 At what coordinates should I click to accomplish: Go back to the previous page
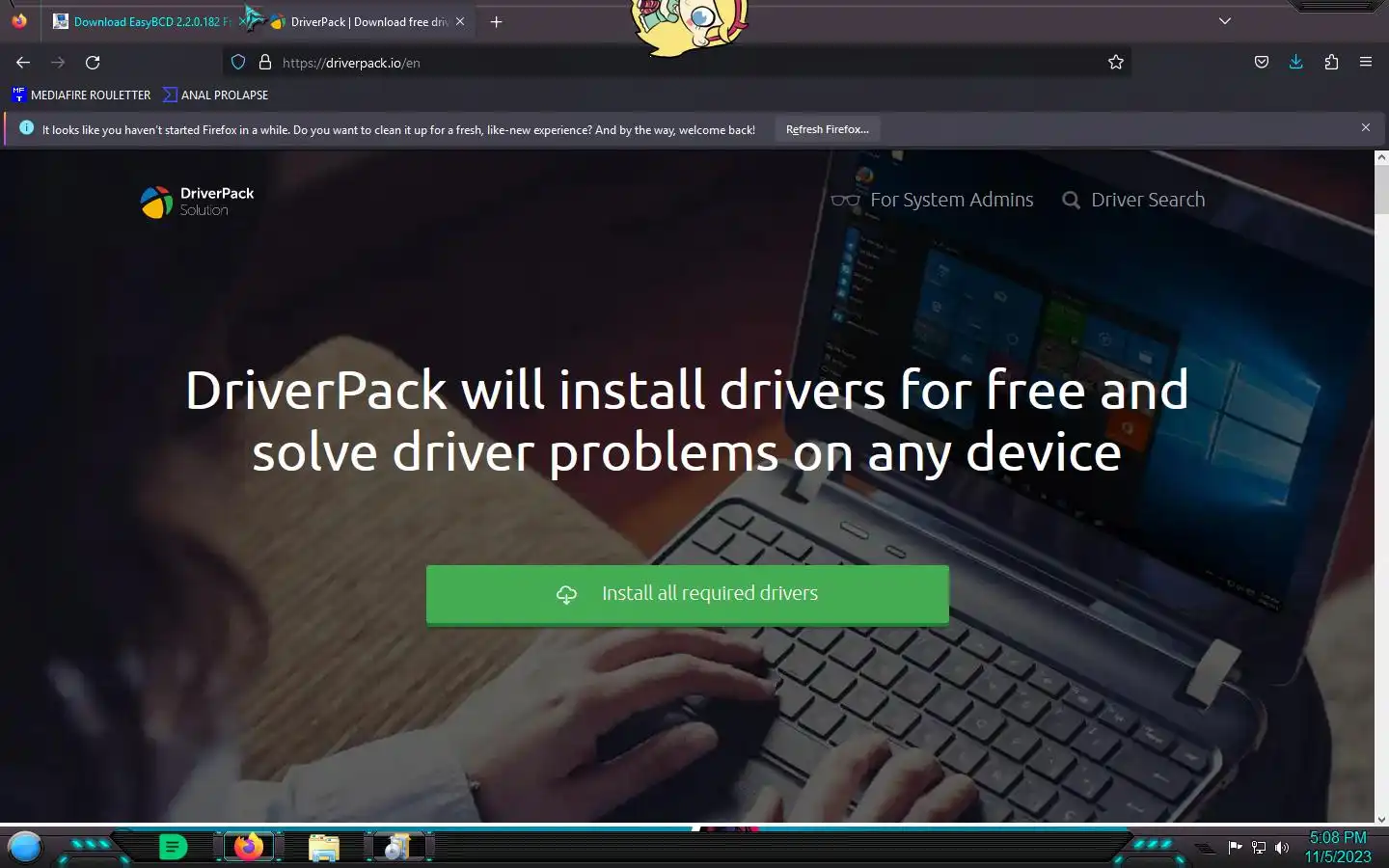23,63
